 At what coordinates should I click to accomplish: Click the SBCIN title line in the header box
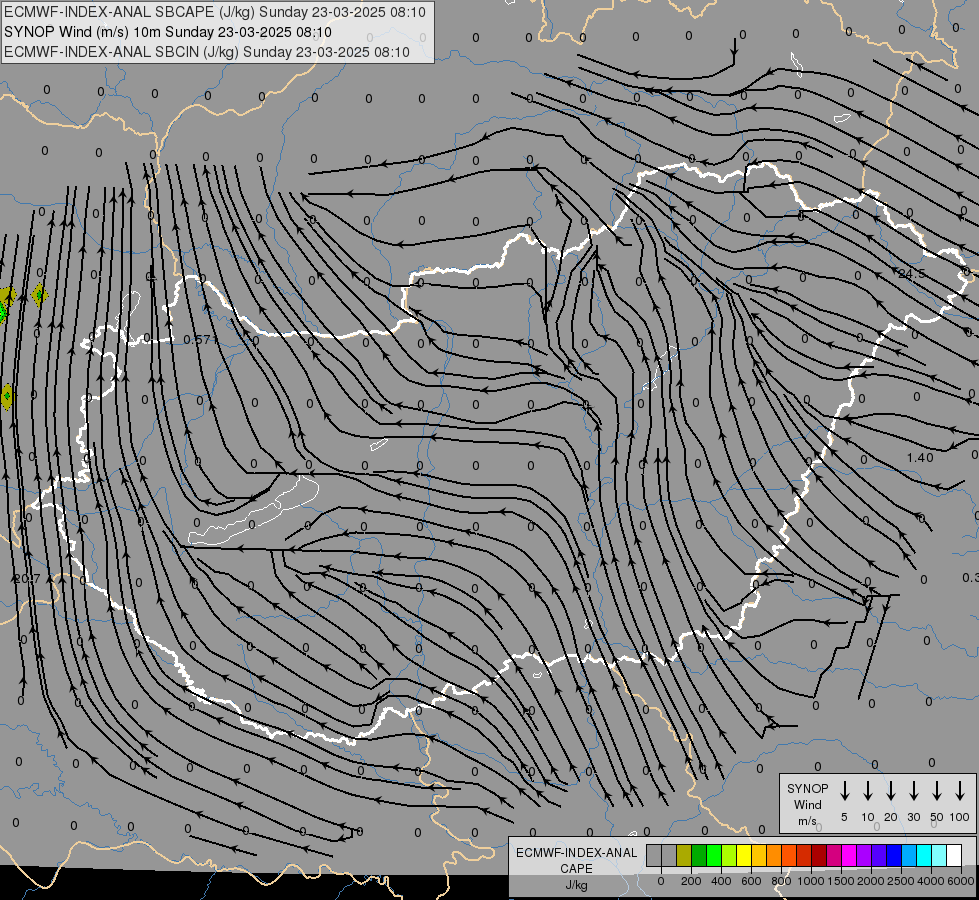[x=207, y=52]
